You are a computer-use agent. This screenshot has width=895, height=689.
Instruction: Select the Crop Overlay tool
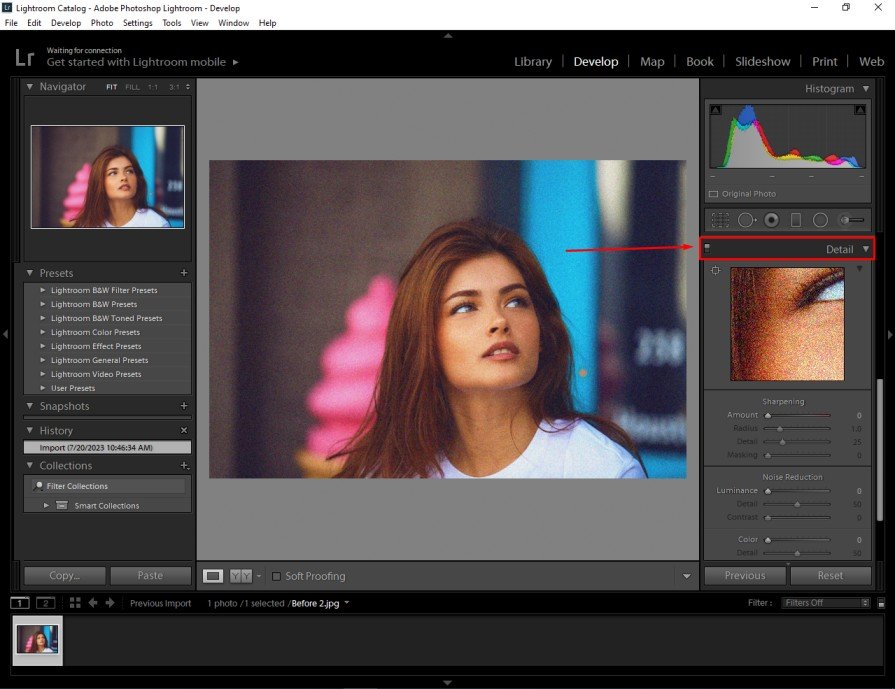721,219
